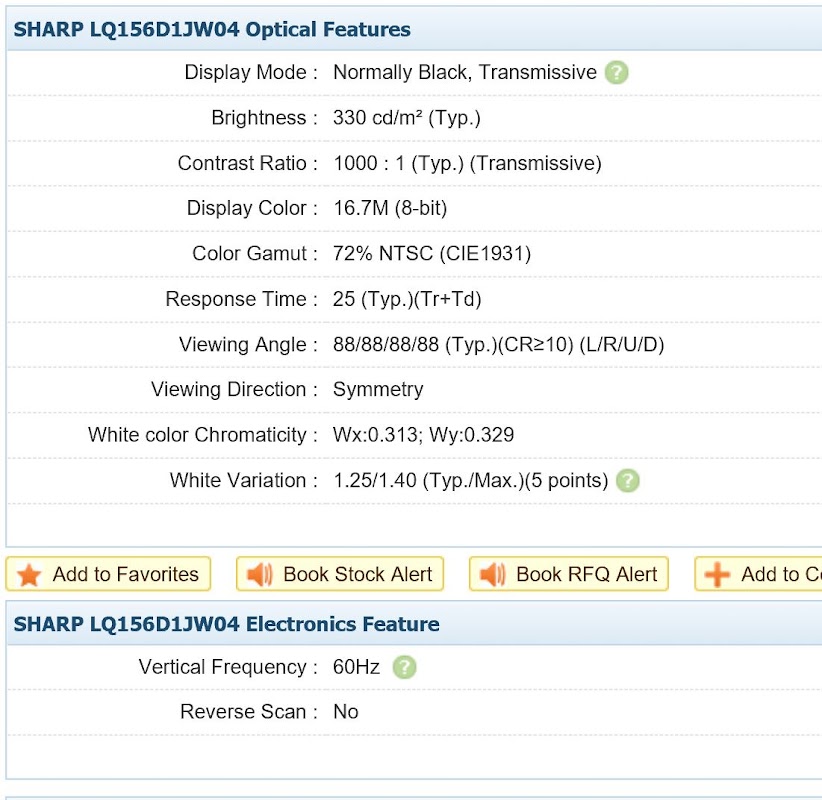The height and width of the screenshot is (800, 822).
Task: Click the vertical frequency value 60Hz
Action: pos(356,667)
